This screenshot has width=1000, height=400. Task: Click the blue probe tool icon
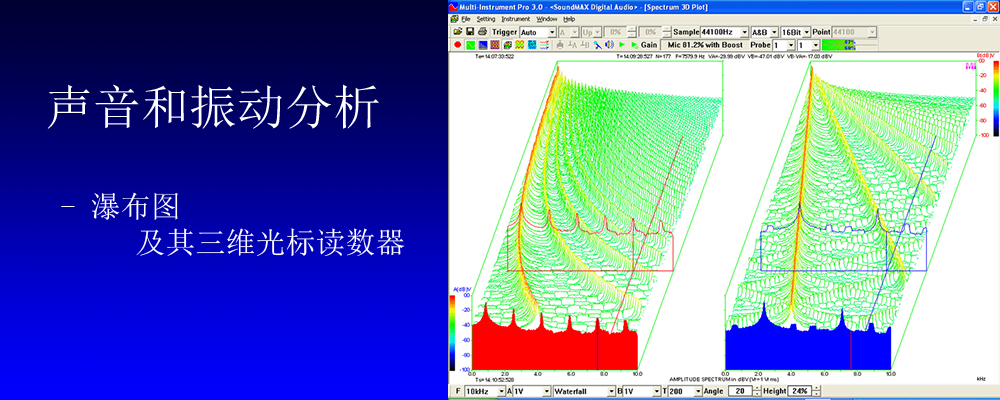click(598, 45)
